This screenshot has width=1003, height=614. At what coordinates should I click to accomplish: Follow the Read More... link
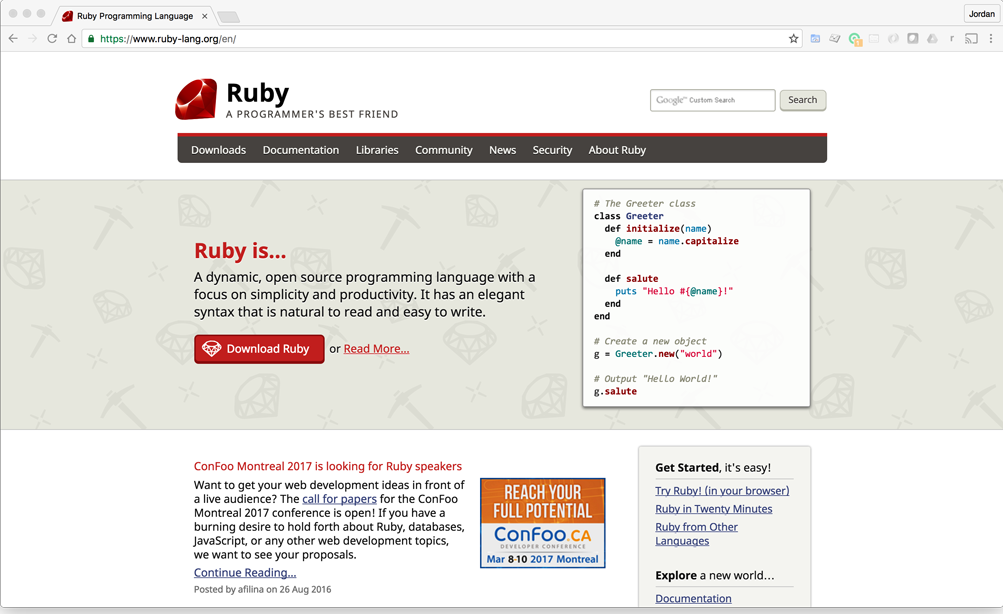click(376, 349)
